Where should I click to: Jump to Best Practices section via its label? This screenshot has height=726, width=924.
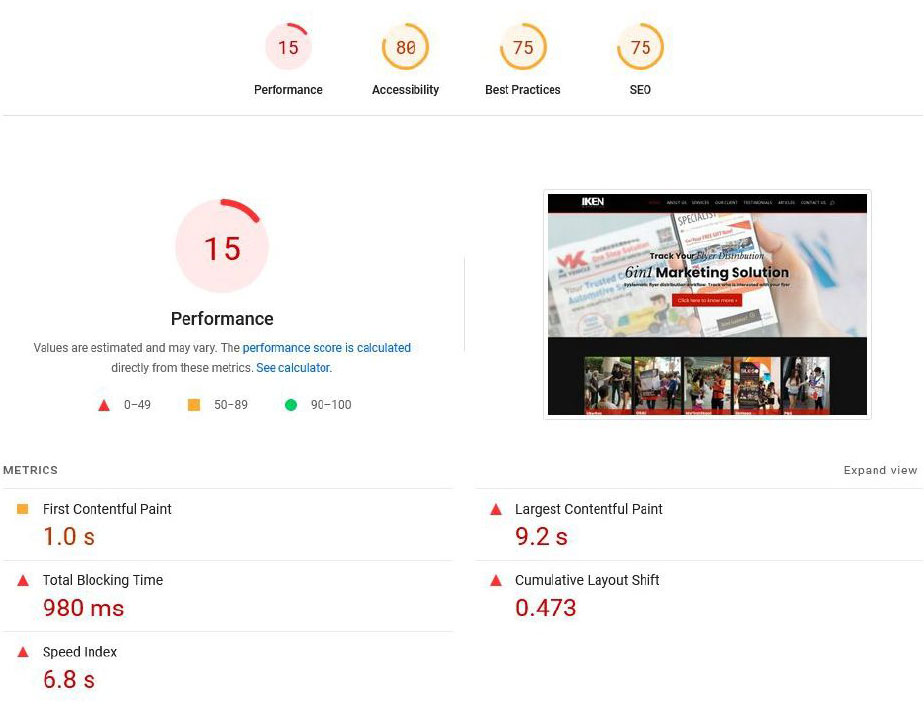523,90
